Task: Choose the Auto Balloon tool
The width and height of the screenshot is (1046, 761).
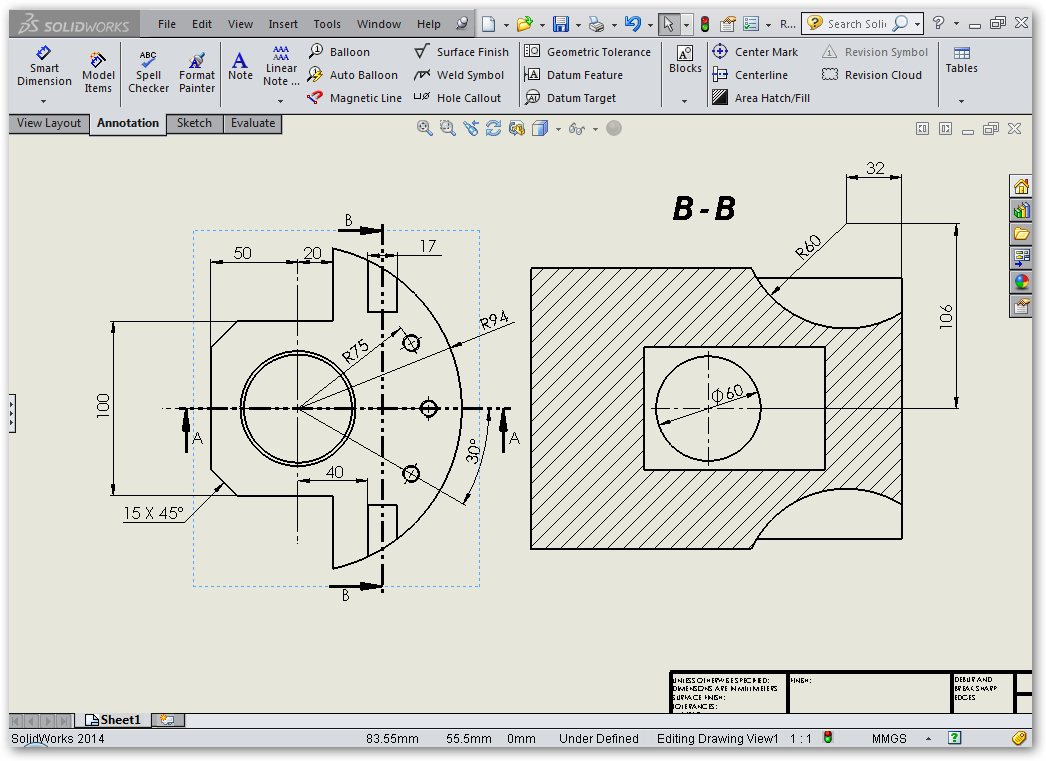Action: (x=352, y=75)
